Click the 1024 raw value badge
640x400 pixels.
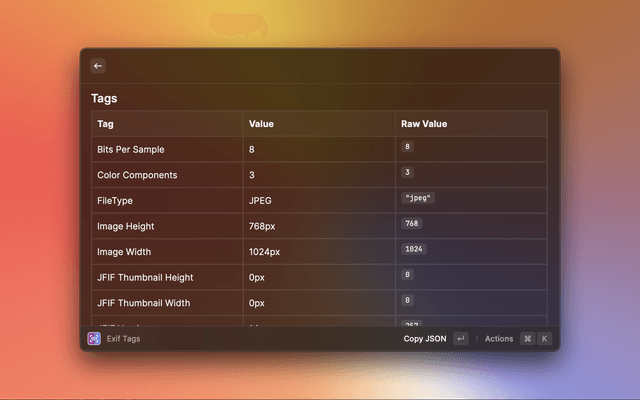point(414,249)
